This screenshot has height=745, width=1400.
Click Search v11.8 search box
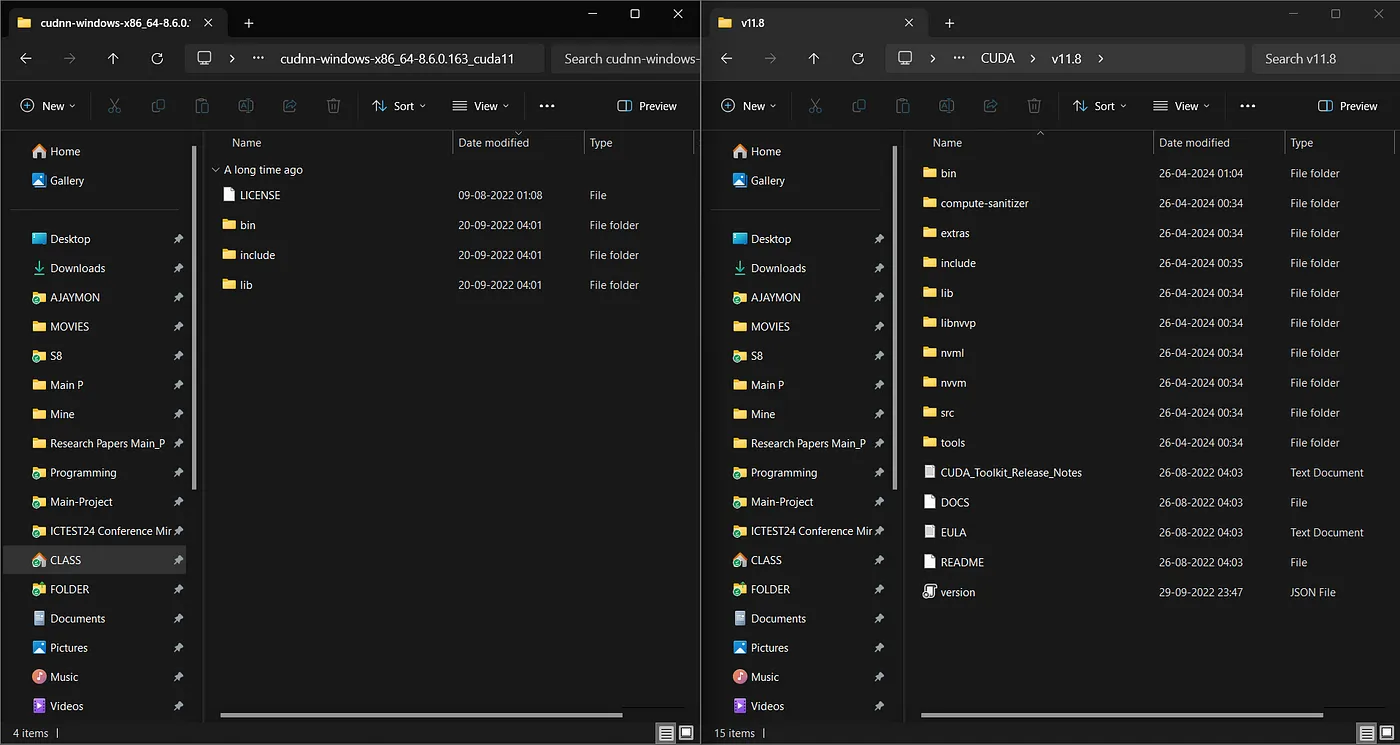point(1324,59)
